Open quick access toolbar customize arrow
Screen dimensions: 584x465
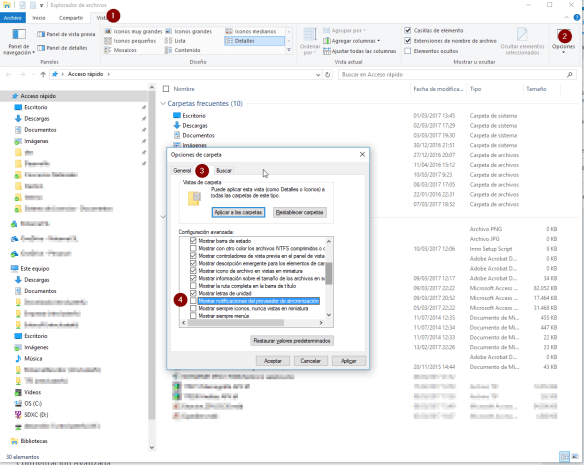tap(41, 5)
